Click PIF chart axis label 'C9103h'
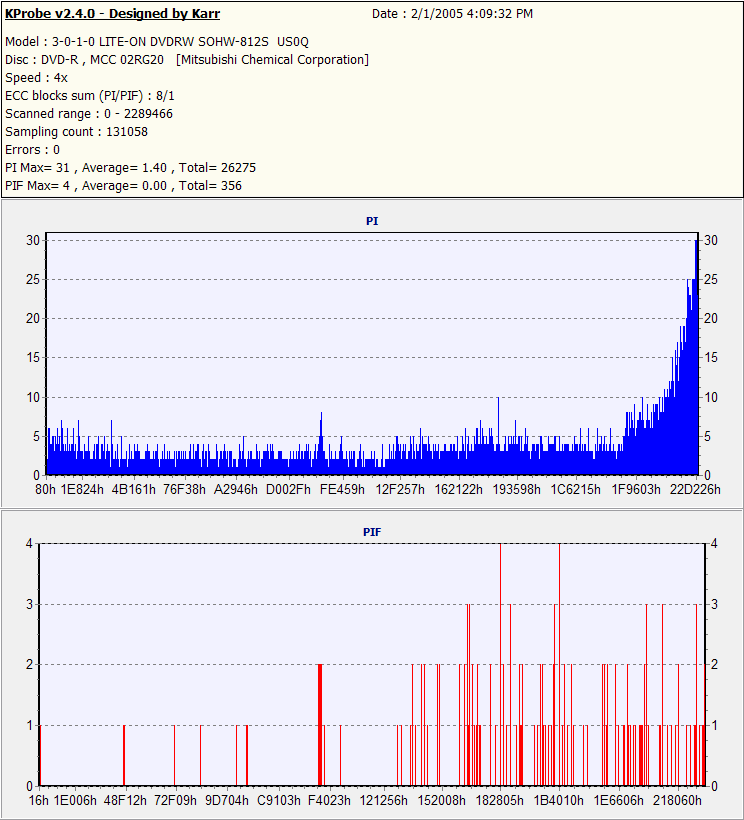The height and width of the screenshot is (820, 744). tap(279, 801)
